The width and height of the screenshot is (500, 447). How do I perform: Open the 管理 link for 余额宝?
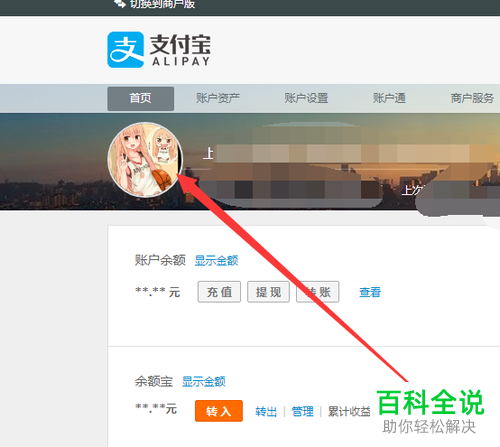pos(302,412)
